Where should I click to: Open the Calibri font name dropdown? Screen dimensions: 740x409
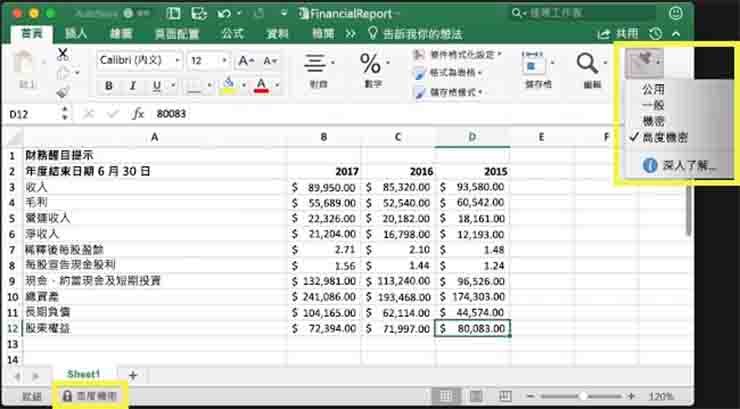pos(139,60)
